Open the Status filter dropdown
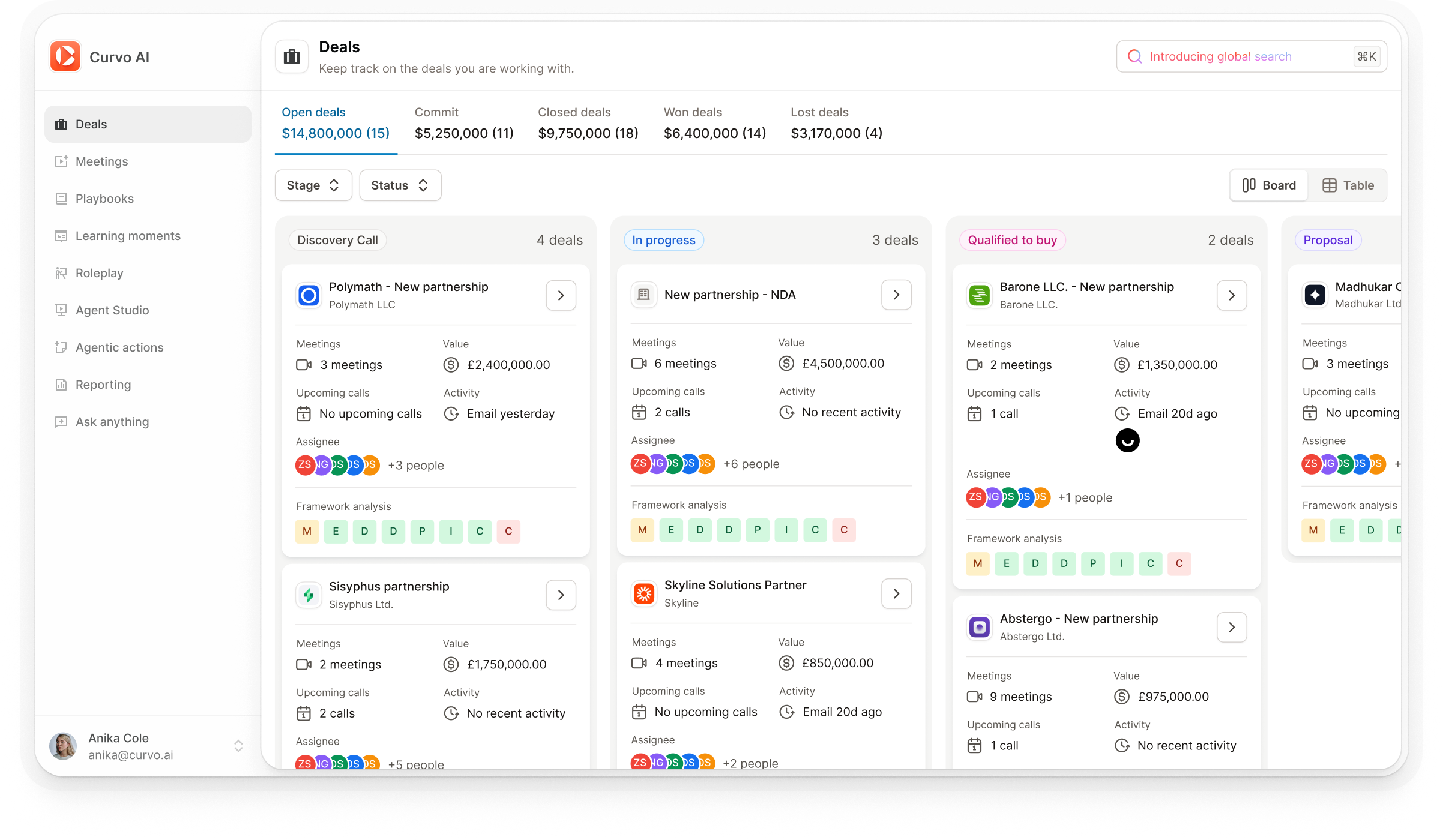1443x840 pixels. pos(400,185)
